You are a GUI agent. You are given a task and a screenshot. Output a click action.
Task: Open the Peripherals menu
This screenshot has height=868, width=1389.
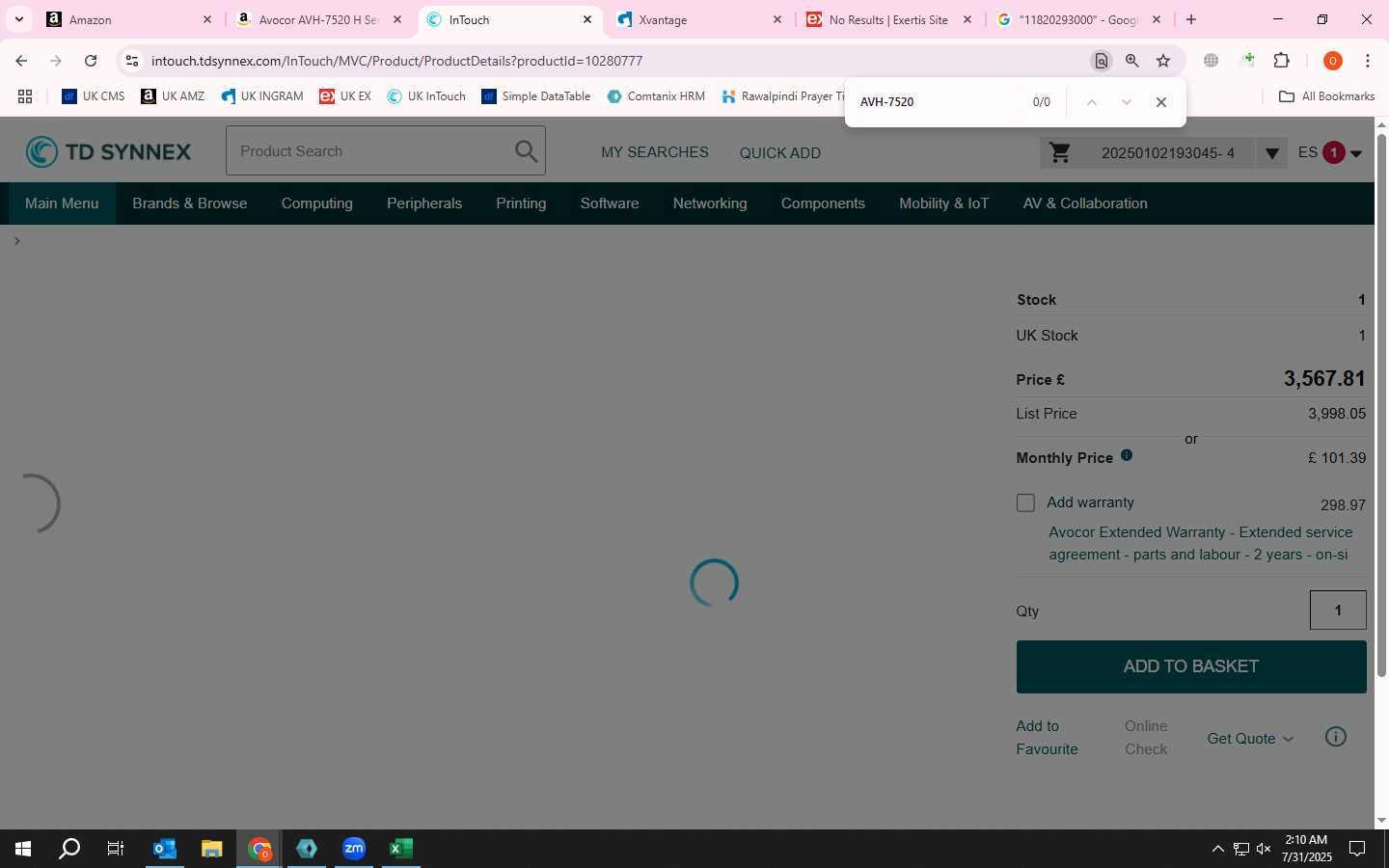click(424, 203)
